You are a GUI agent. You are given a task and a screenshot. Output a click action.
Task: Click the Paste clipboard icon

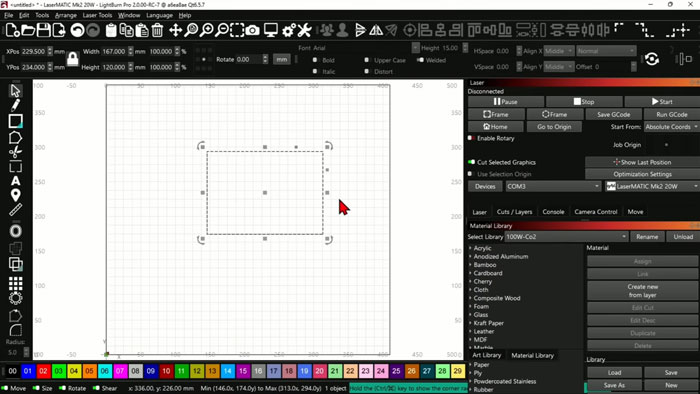[x=142, y=30]
